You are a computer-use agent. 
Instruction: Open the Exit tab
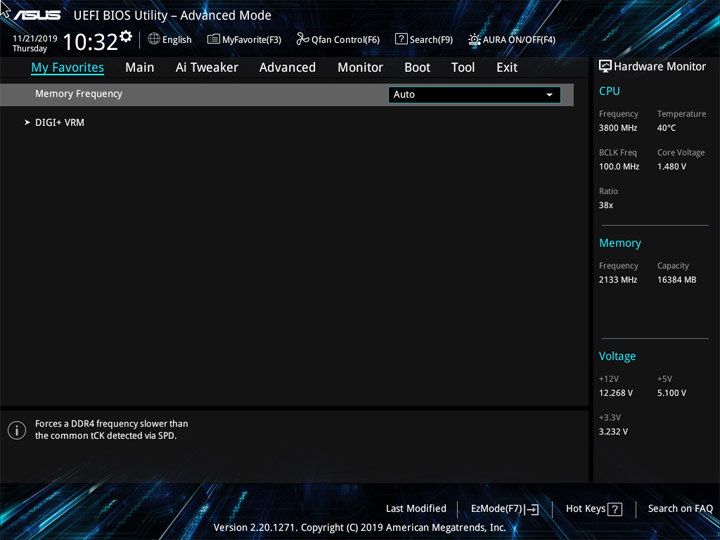[507, 68]
